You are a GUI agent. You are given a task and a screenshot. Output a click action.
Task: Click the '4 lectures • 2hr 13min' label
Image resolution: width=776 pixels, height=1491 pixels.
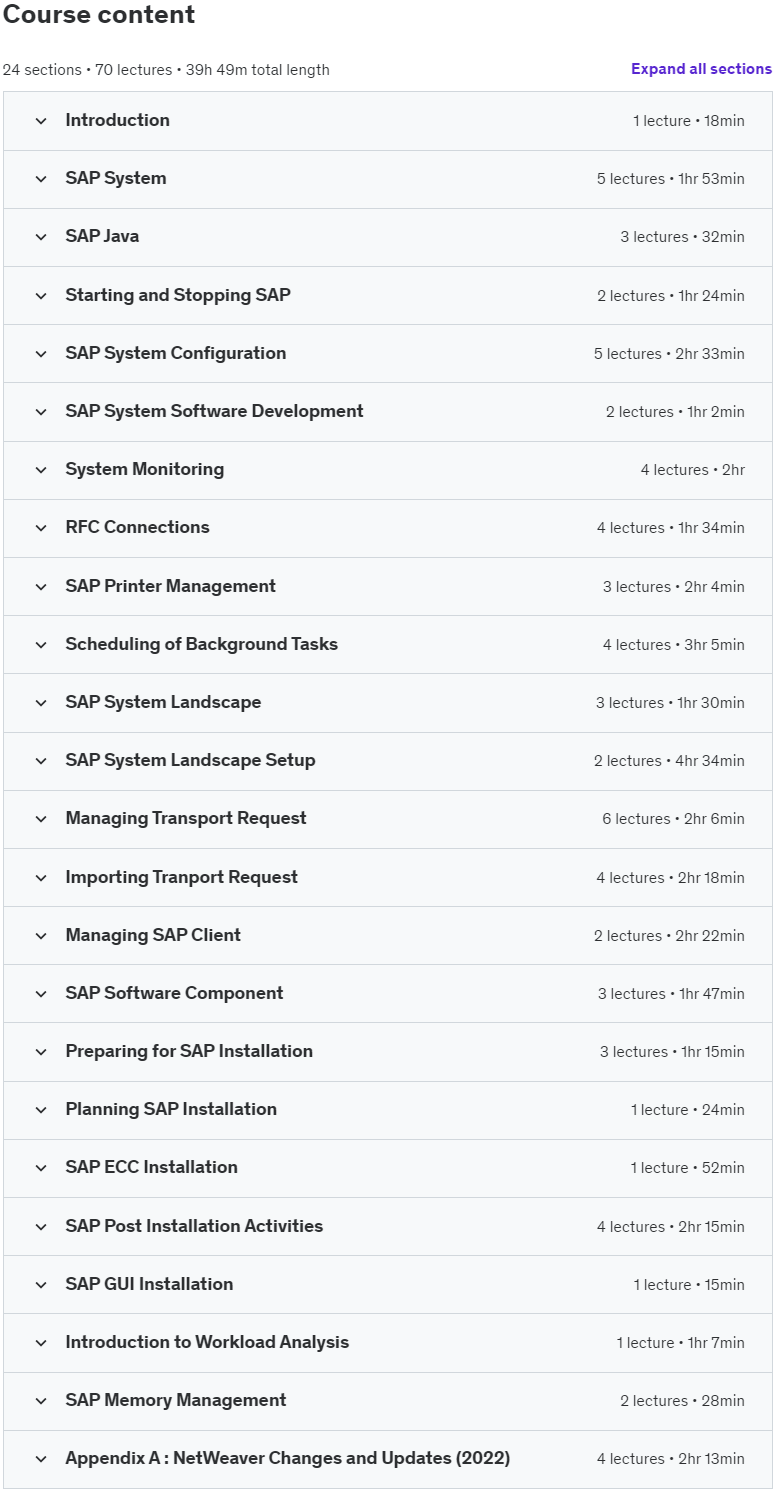coord(671,1459)
